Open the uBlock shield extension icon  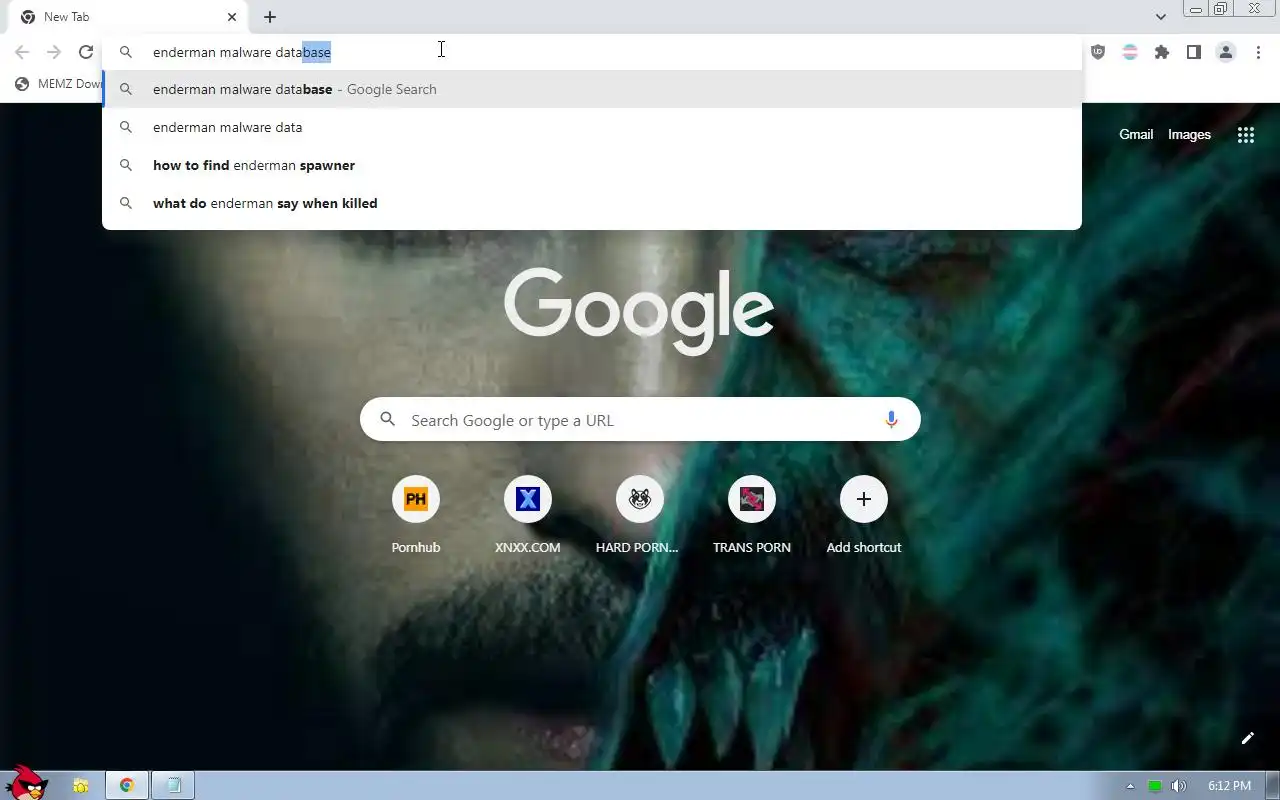[1098, 52]
